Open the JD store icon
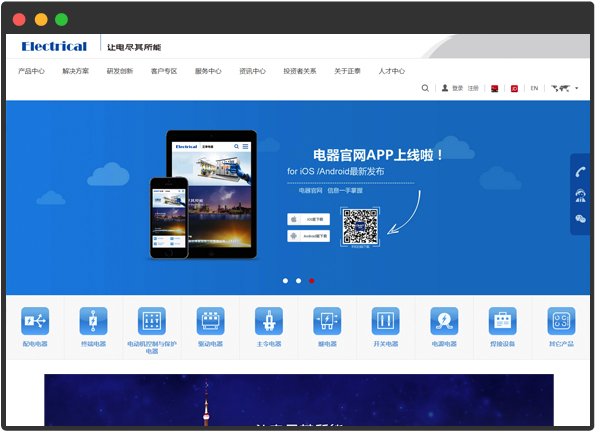Viewport: 596px width, 433px height. tap(514, 89)
